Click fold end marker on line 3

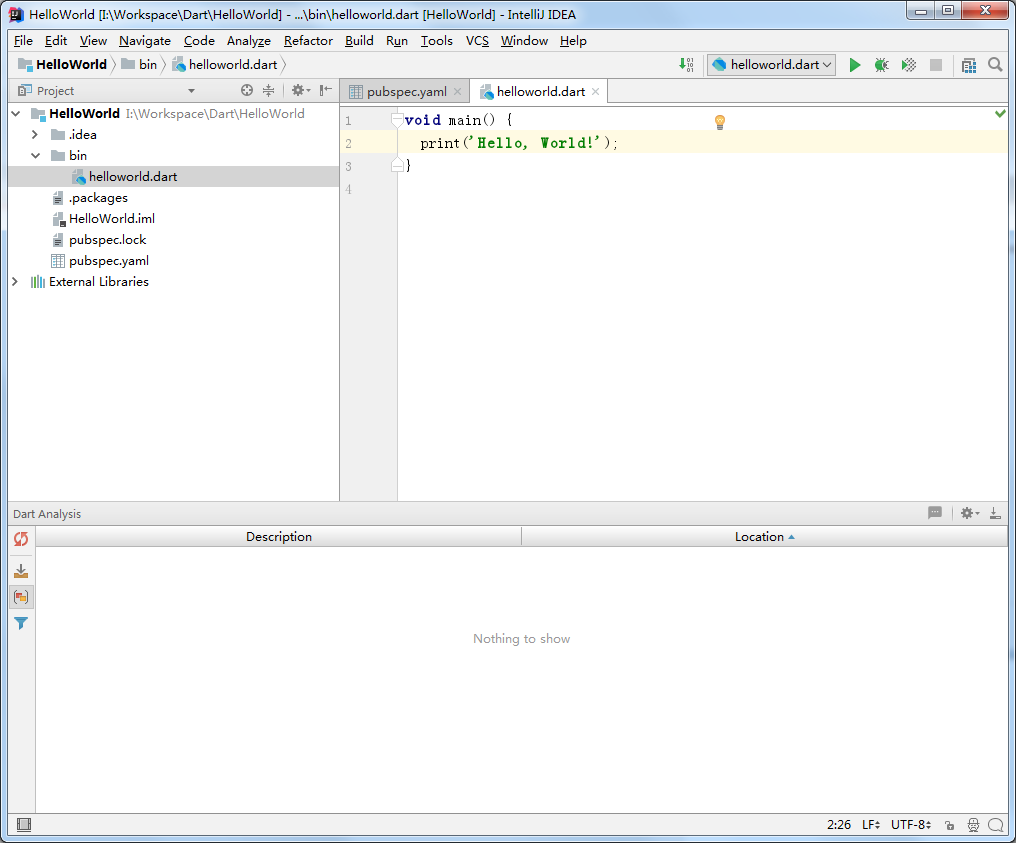pos(397,166)
